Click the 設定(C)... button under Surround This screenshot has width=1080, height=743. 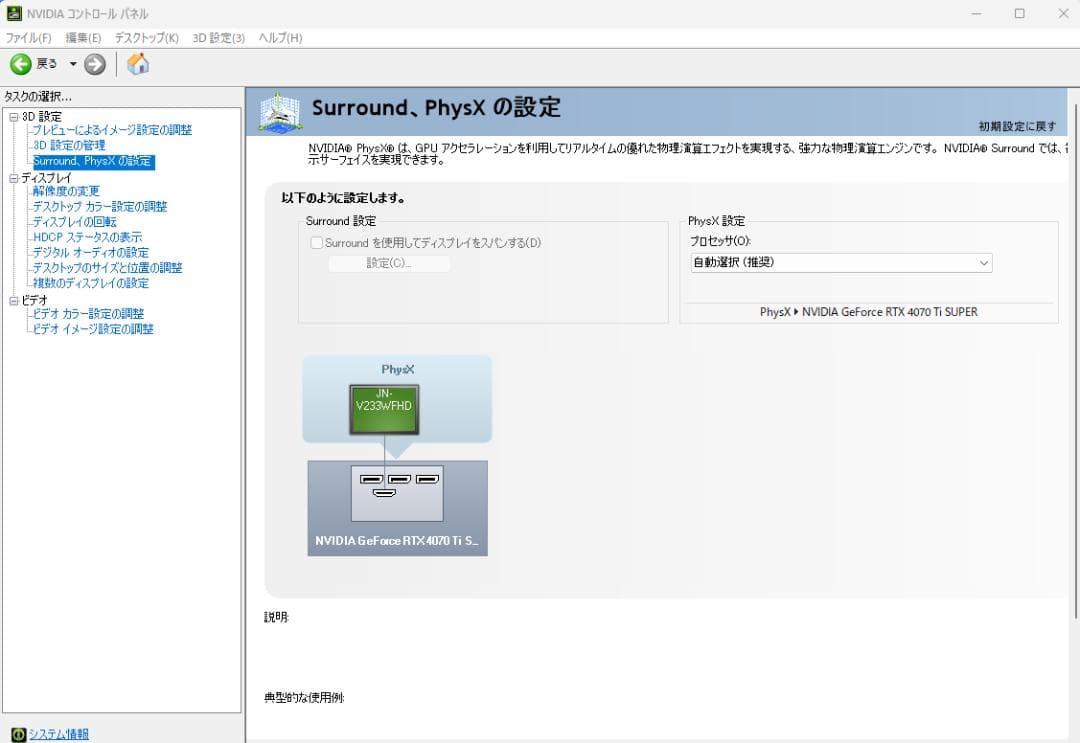coord(389,264)
